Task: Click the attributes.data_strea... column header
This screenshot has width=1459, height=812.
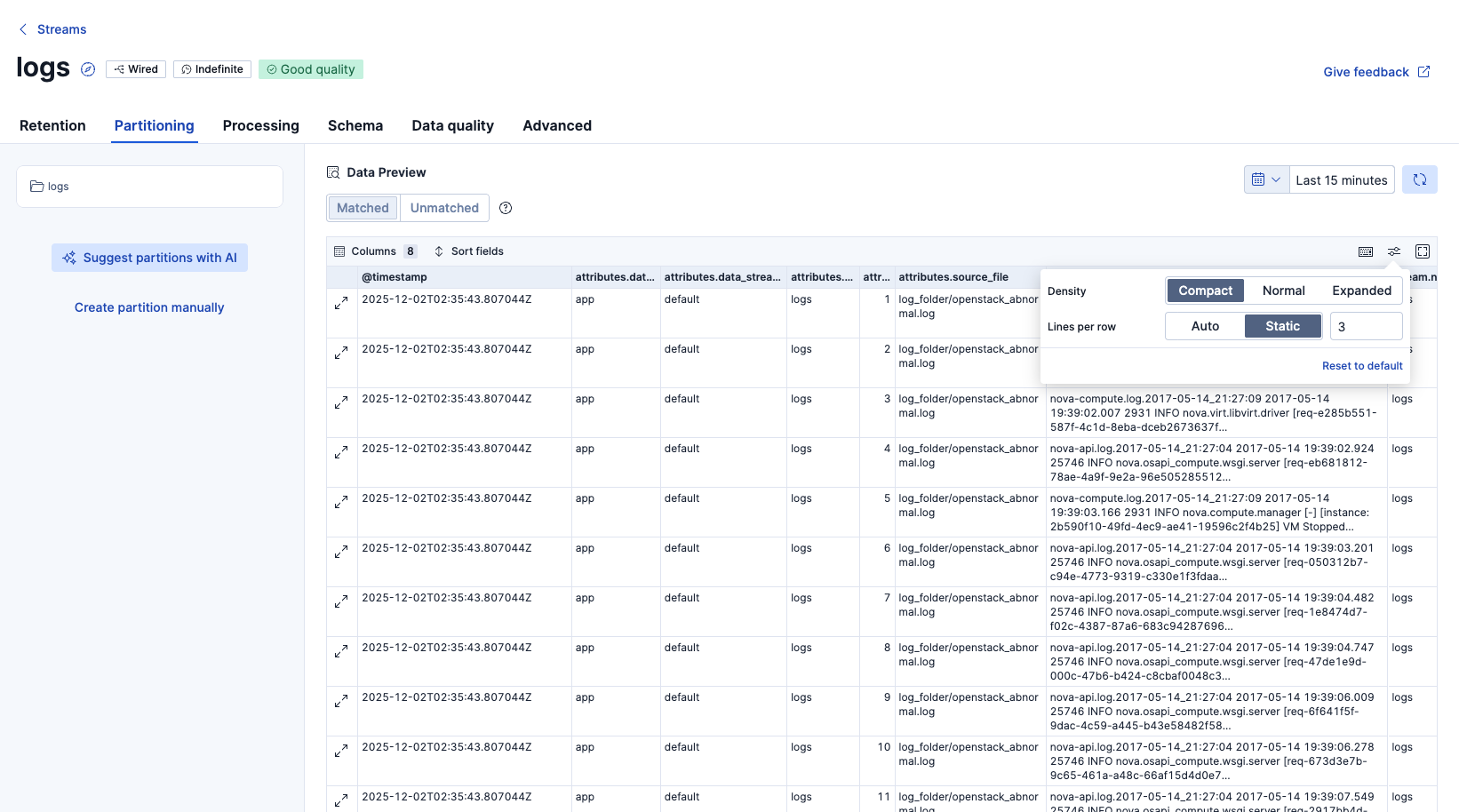Action: 722,277
